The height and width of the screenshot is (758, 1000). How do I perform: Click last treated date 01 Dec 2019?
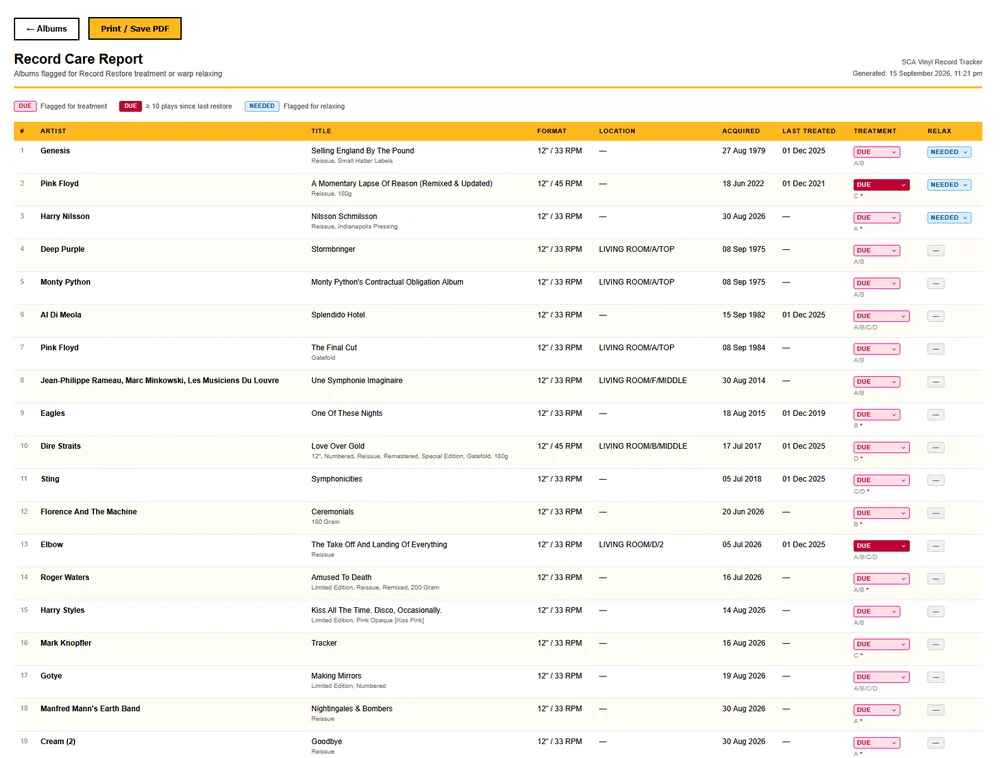coord(804,414)
